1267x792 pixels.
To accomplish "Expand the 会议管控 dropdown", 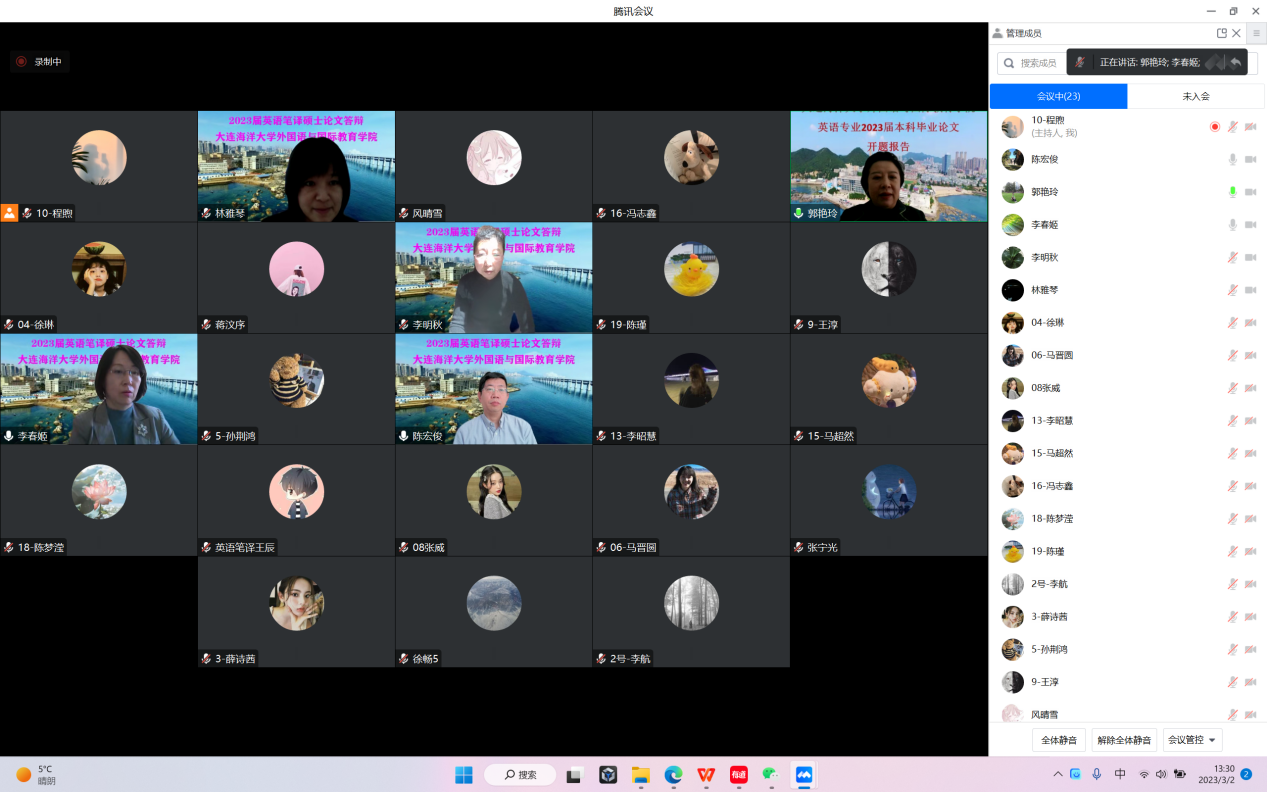I will 1194,740.
